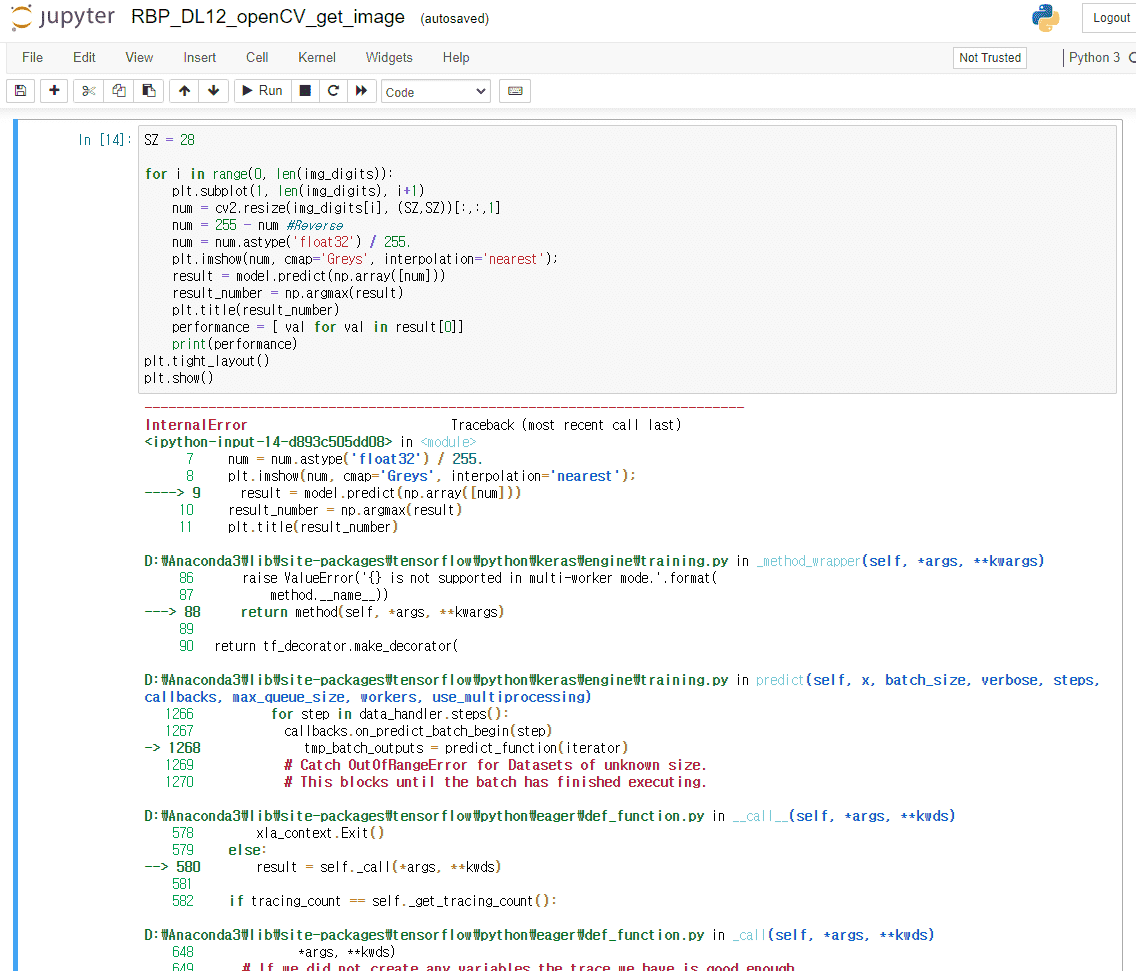Copy selected cells icon
The height and width of the screenshot is (971, 1136).
click(119, 91)
